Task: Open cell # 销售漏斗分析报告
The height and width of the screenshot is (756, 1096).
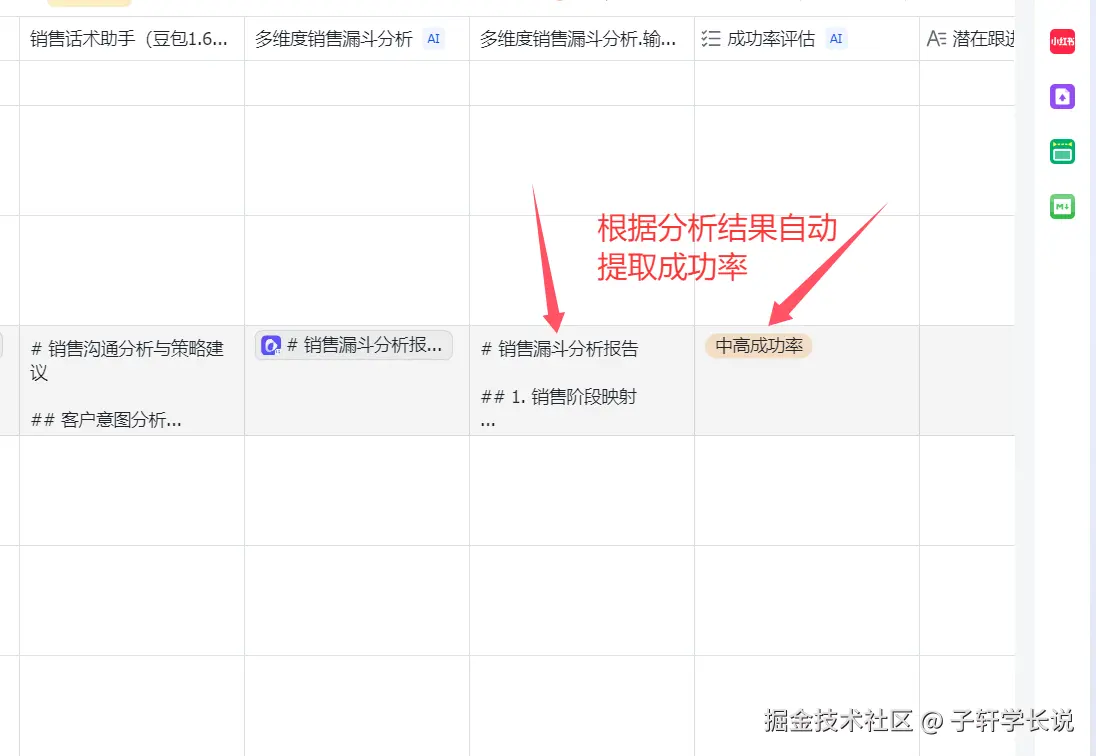Action: click(582, 381)
